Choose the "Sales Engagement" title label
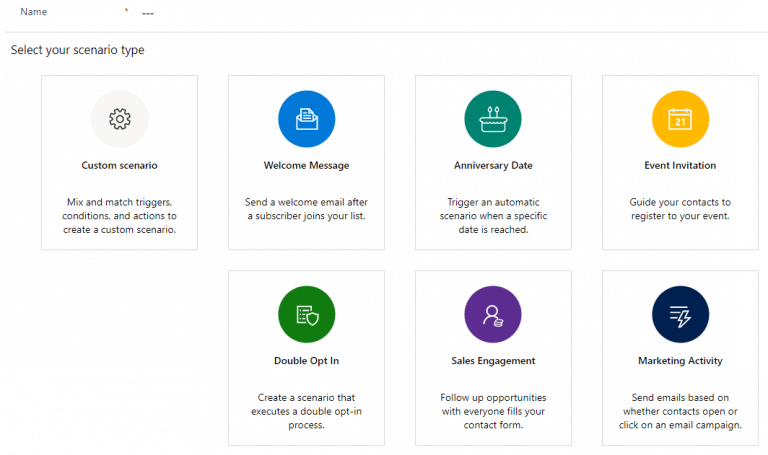This screenshot has height=455, width=768. tap(493, 361)
